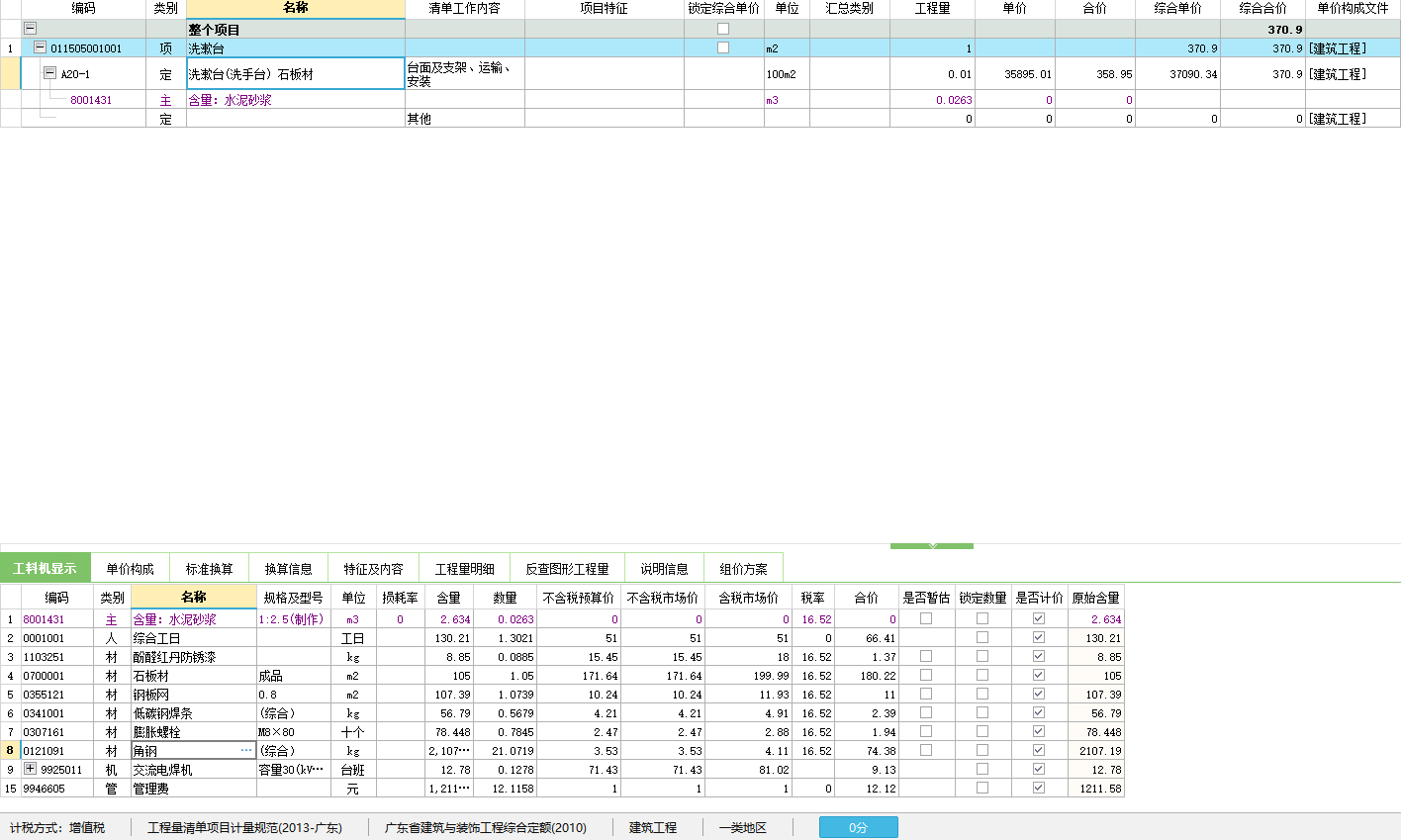Screen dimensions: 1401x840
Task: Click 税率 16.52 cell for 膨胀螺栓
Action: pyautogui.click(x=814, y=732)
